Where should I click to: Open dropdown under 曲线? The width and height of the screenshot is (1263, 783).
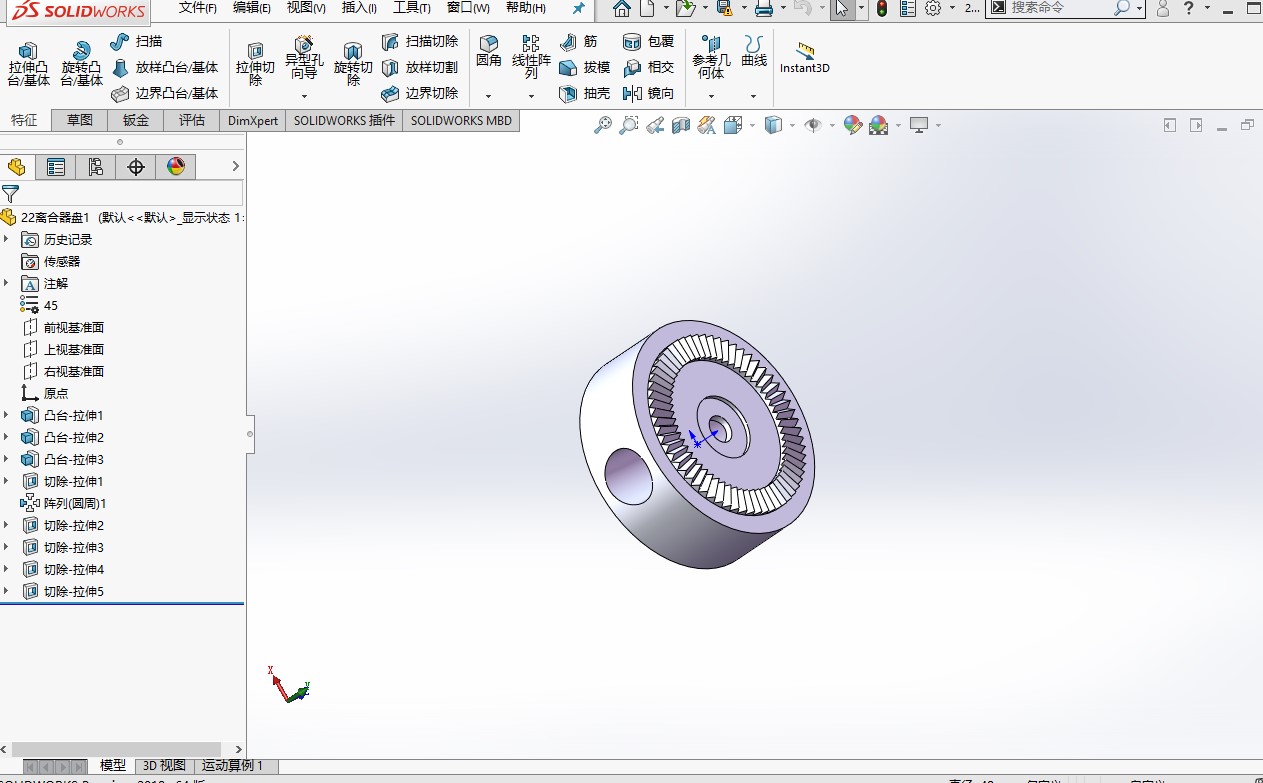pos(754,97)
